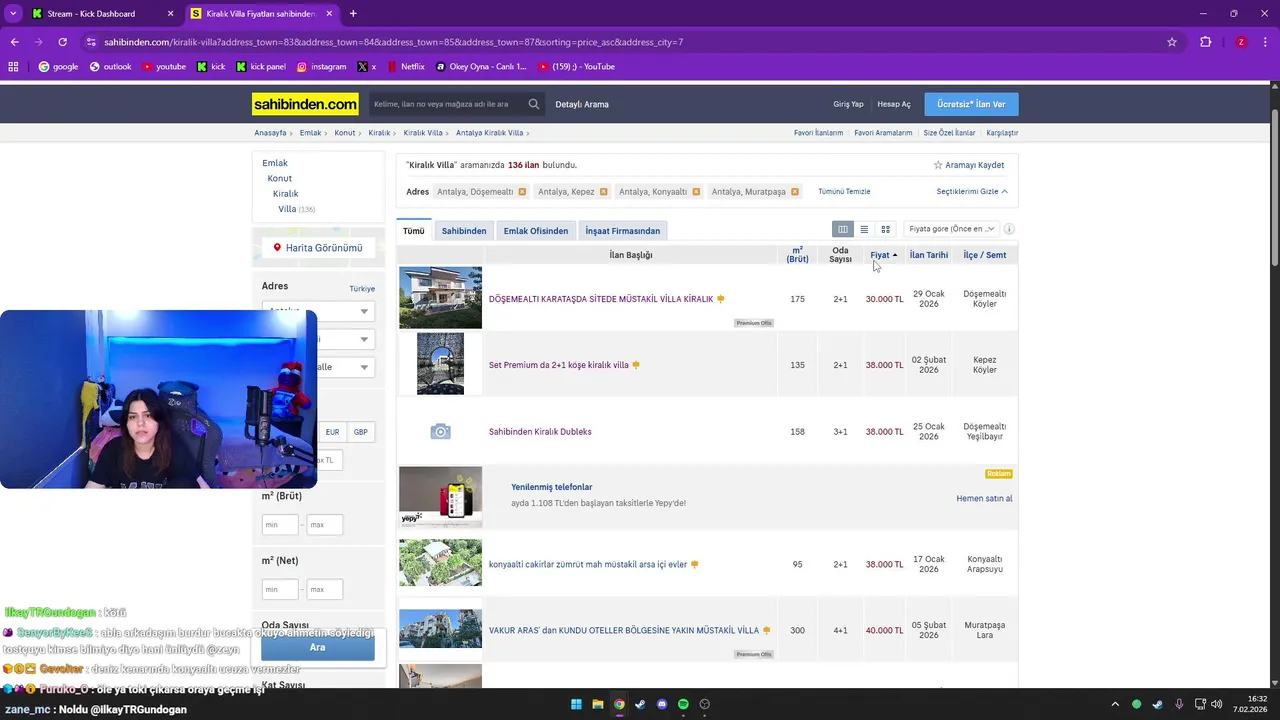This screenshot has height=720, width=1280.
Task: Click the camera placeholder of Sahibinden Kiralık Dubleks
Action: 440,432
